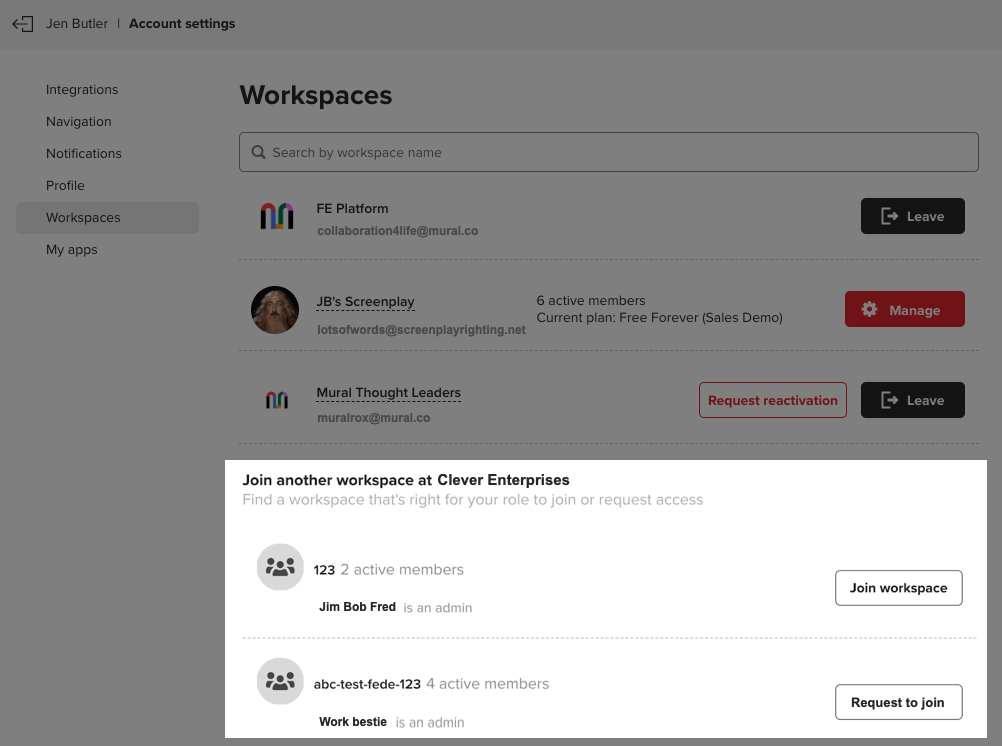
Task: Open the Integrations section
Action: 81,89
